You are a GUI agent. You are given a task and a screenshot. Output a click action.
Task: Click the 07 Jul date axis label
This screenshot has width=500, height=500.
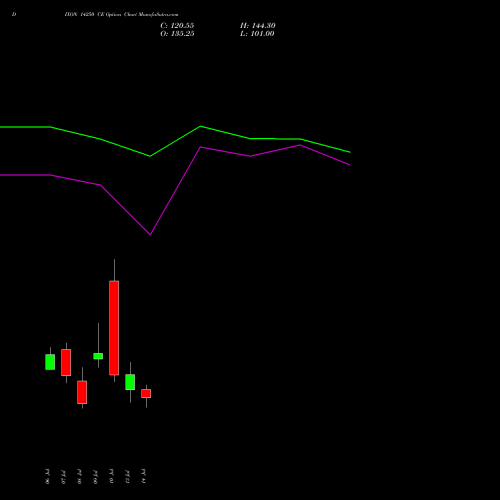[x=63, y=477]
